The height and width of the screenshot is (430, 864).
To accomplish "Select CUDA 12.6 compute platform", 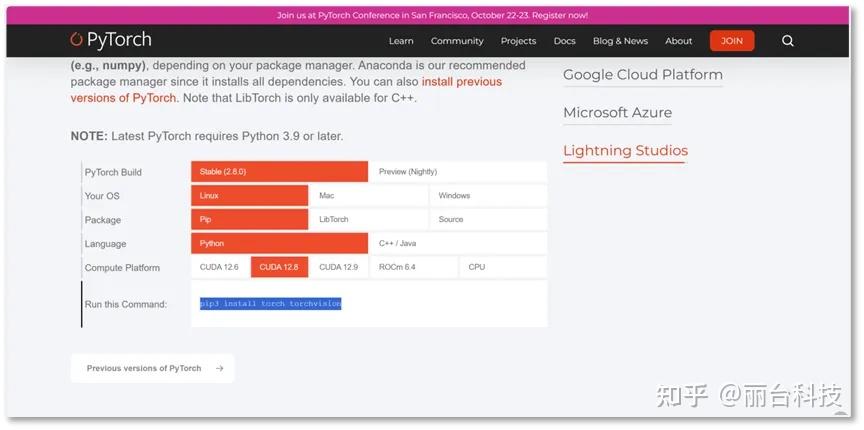I will coord(219,268).
